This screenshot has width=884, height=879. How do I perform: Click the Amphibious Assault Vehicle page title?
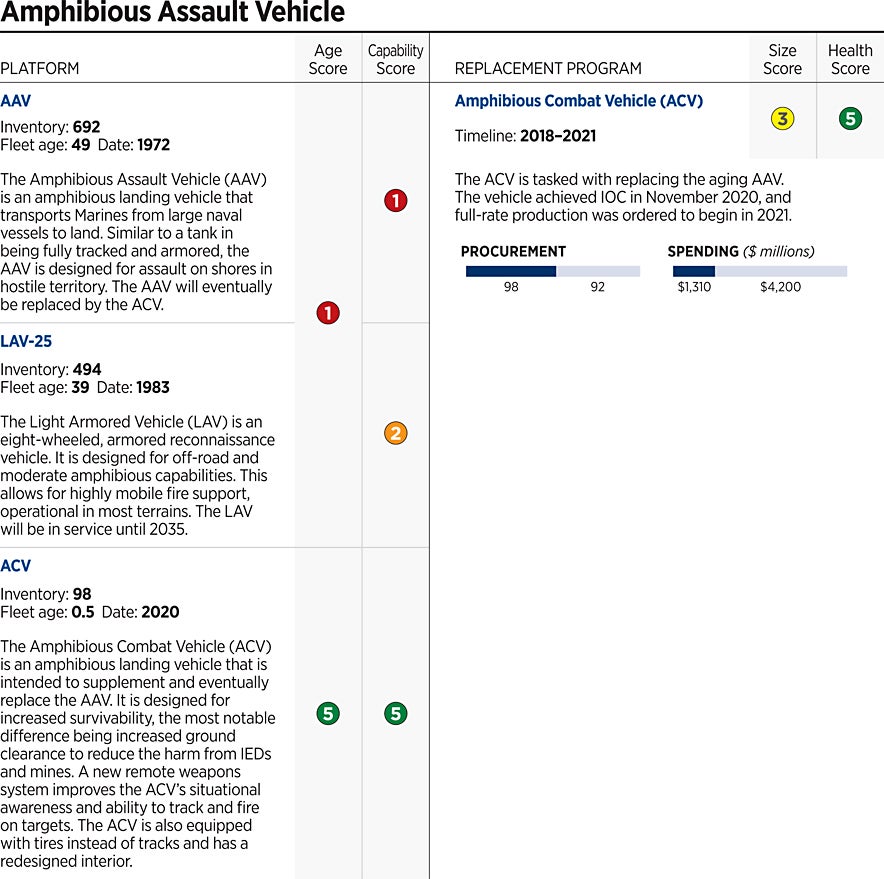[x=173, y=13]
